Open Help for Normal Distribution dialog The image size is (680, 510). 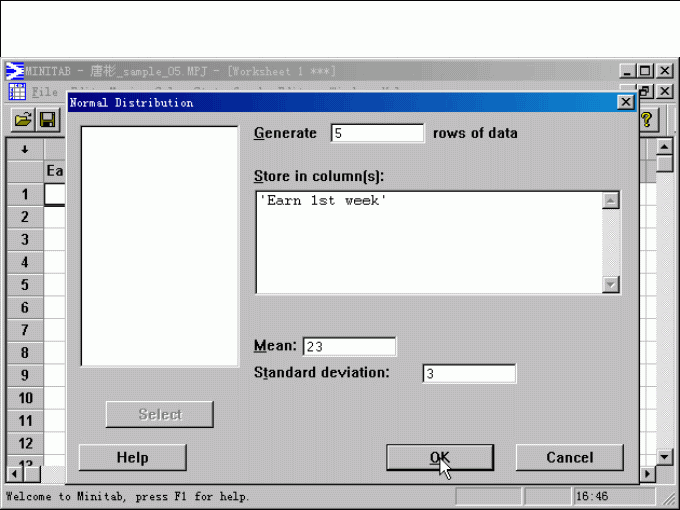(x=132, y=457)
